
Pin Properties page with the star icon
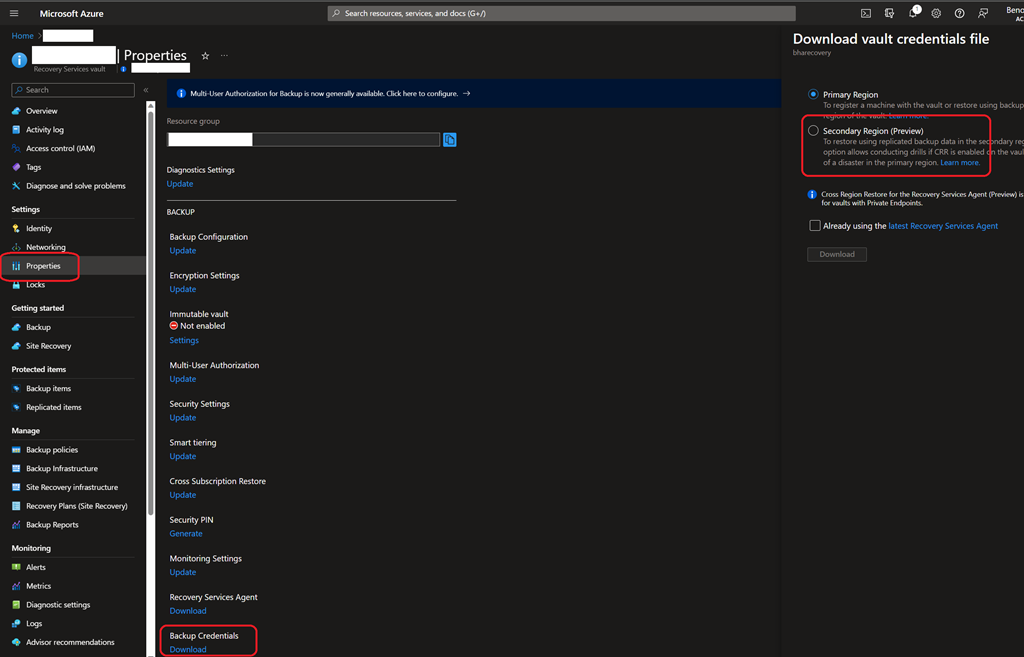point(205,56)
